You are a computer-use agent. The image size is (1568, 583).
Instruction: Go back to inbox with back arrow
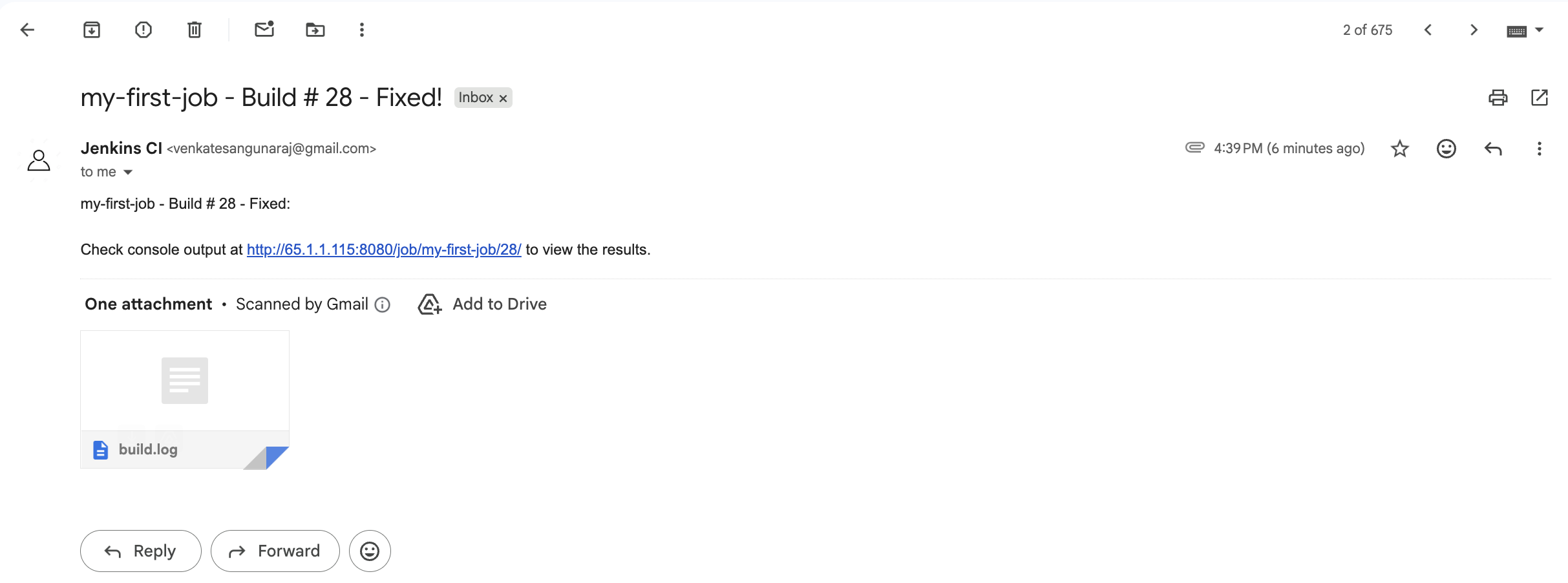point(27,30)
